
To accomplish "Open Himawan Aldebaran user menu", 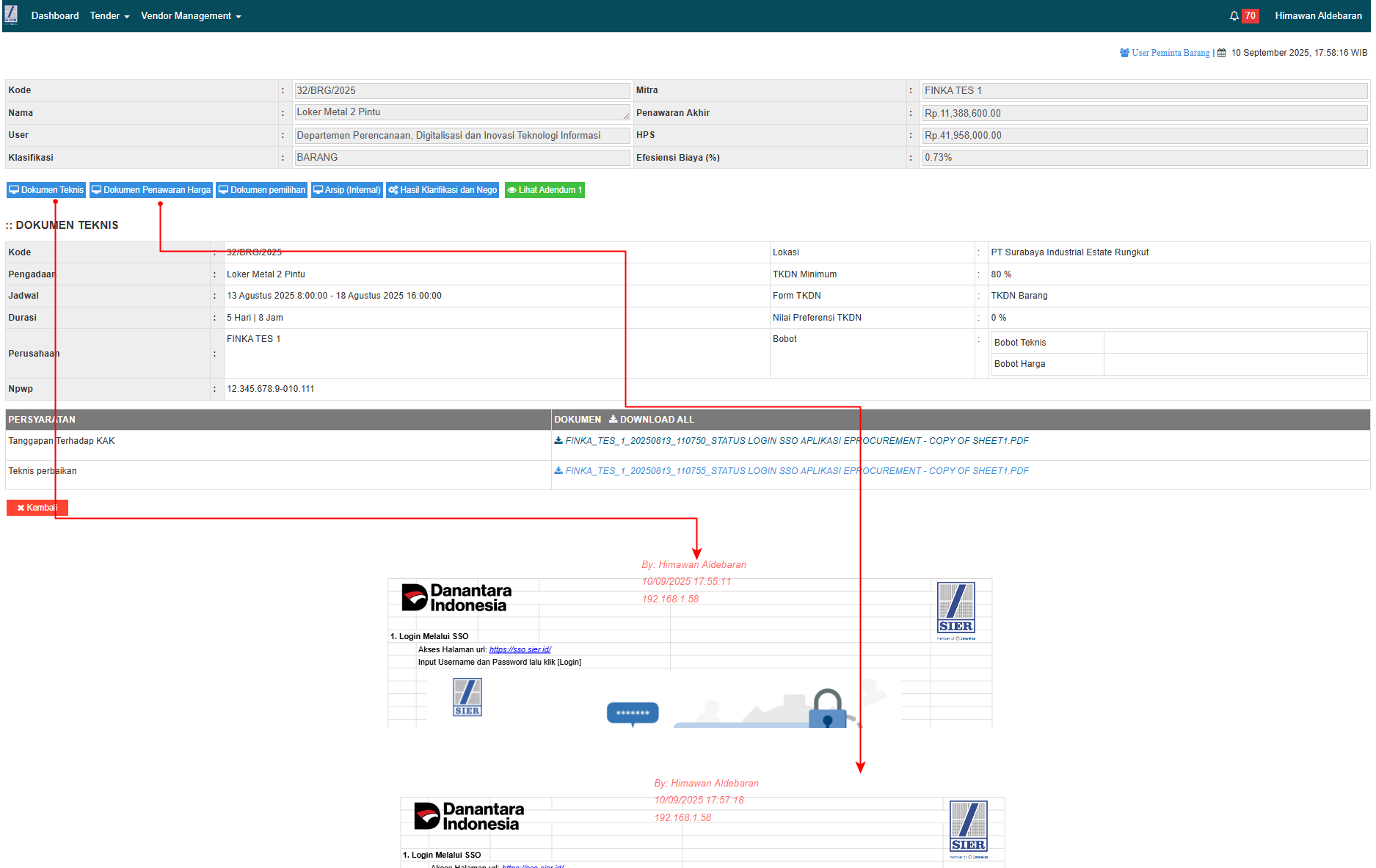I will pos(1318,16).
